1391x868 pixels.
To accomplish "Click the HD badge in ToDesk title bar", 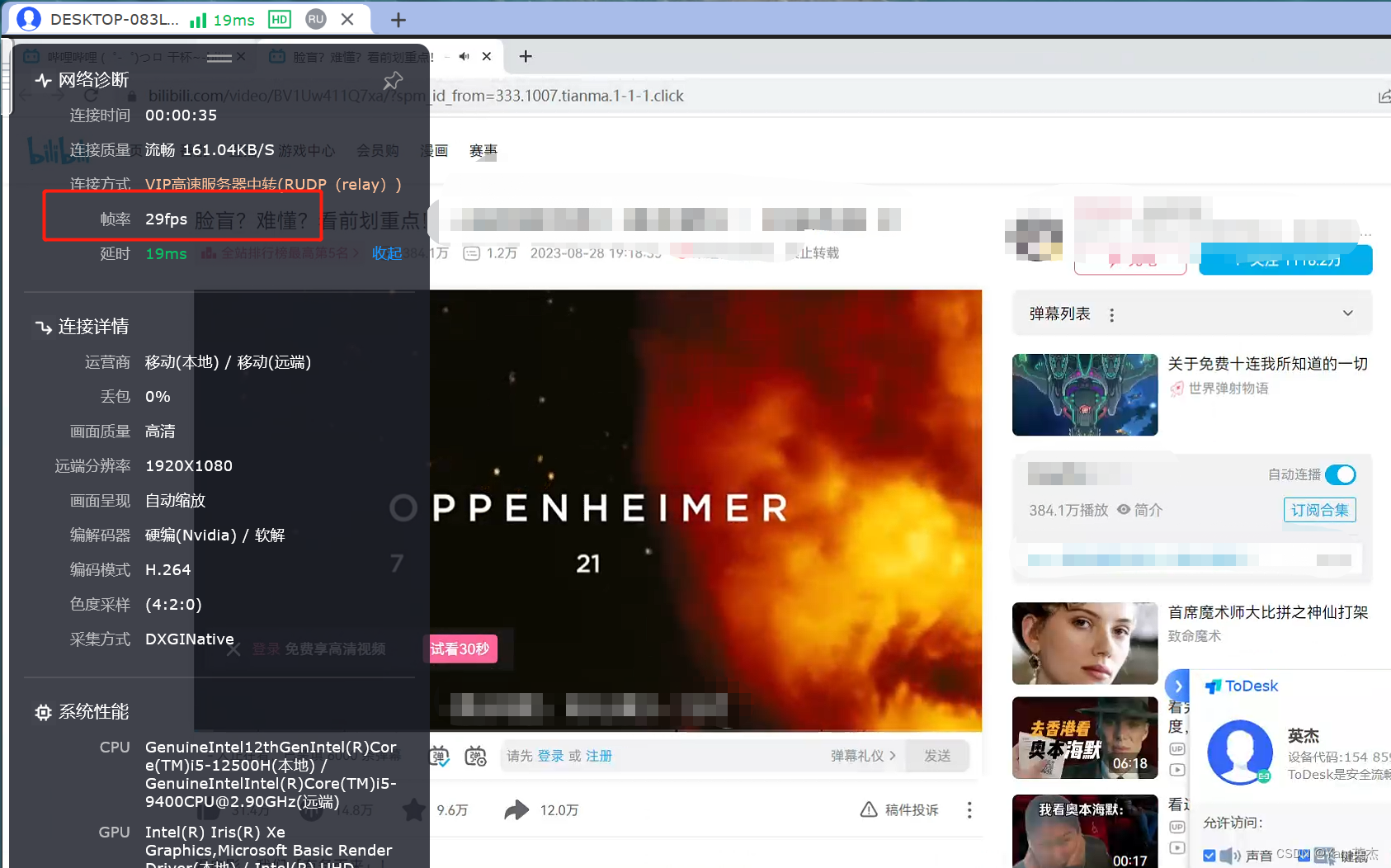I will (279, 19).
